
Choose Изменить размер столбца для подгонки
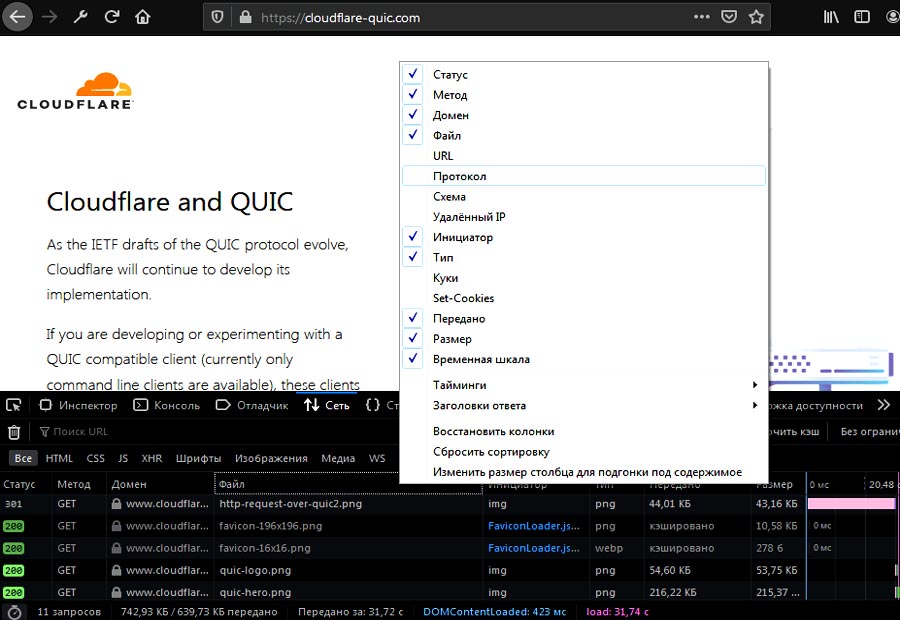584,472
